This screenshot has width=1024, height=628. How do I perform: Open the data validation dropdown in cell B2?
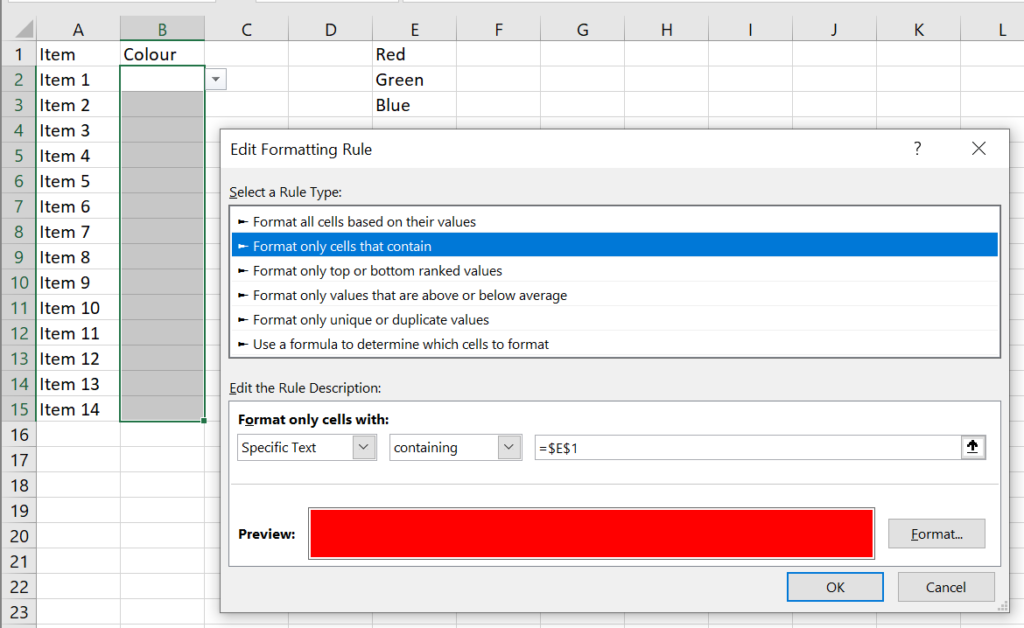(x=216, y=80)
